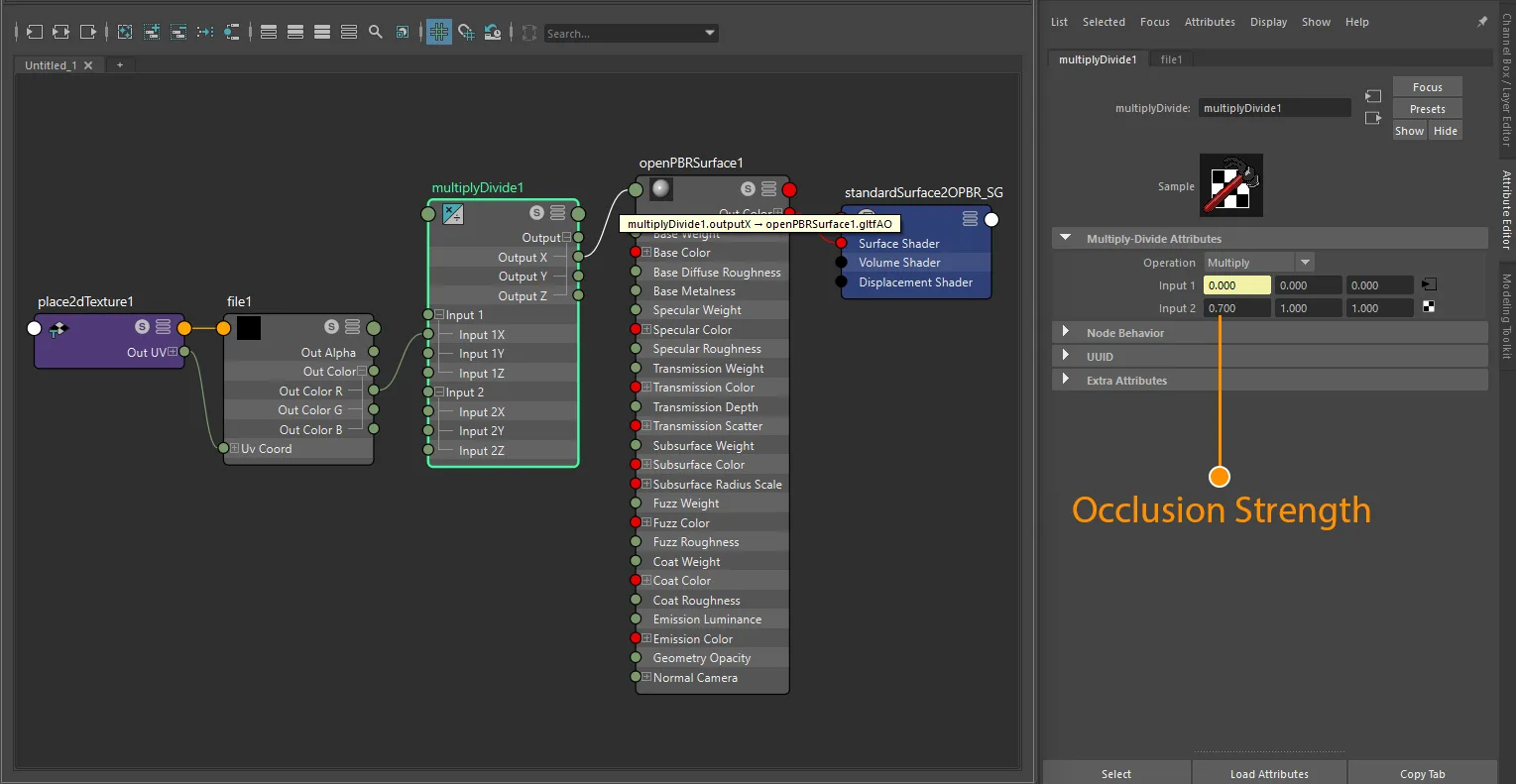The height and width of the screenshot is (784, 1516).
Task: Remove selected nodes from graph icon
Action: 178,32
